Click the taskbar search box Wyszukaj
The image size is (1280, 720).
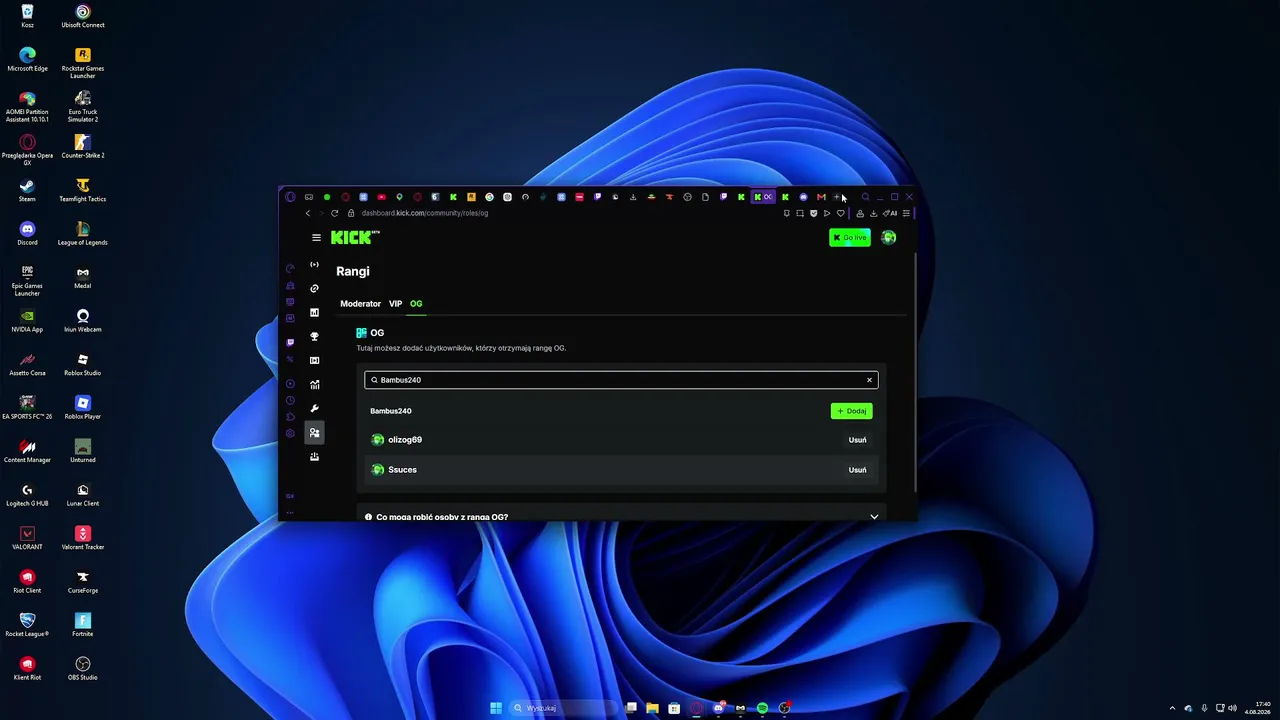(x=564, y=708)
